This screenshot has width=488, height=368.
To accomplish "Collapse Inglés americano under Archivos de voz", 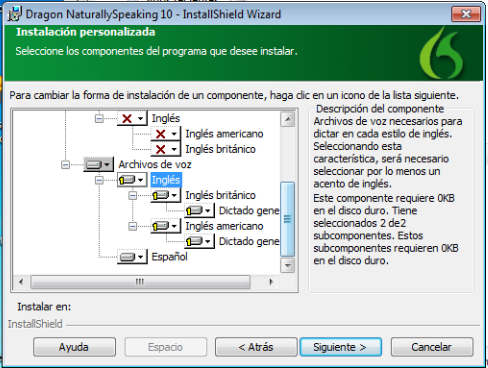I will pyautogui.click(x=133, y=226).
